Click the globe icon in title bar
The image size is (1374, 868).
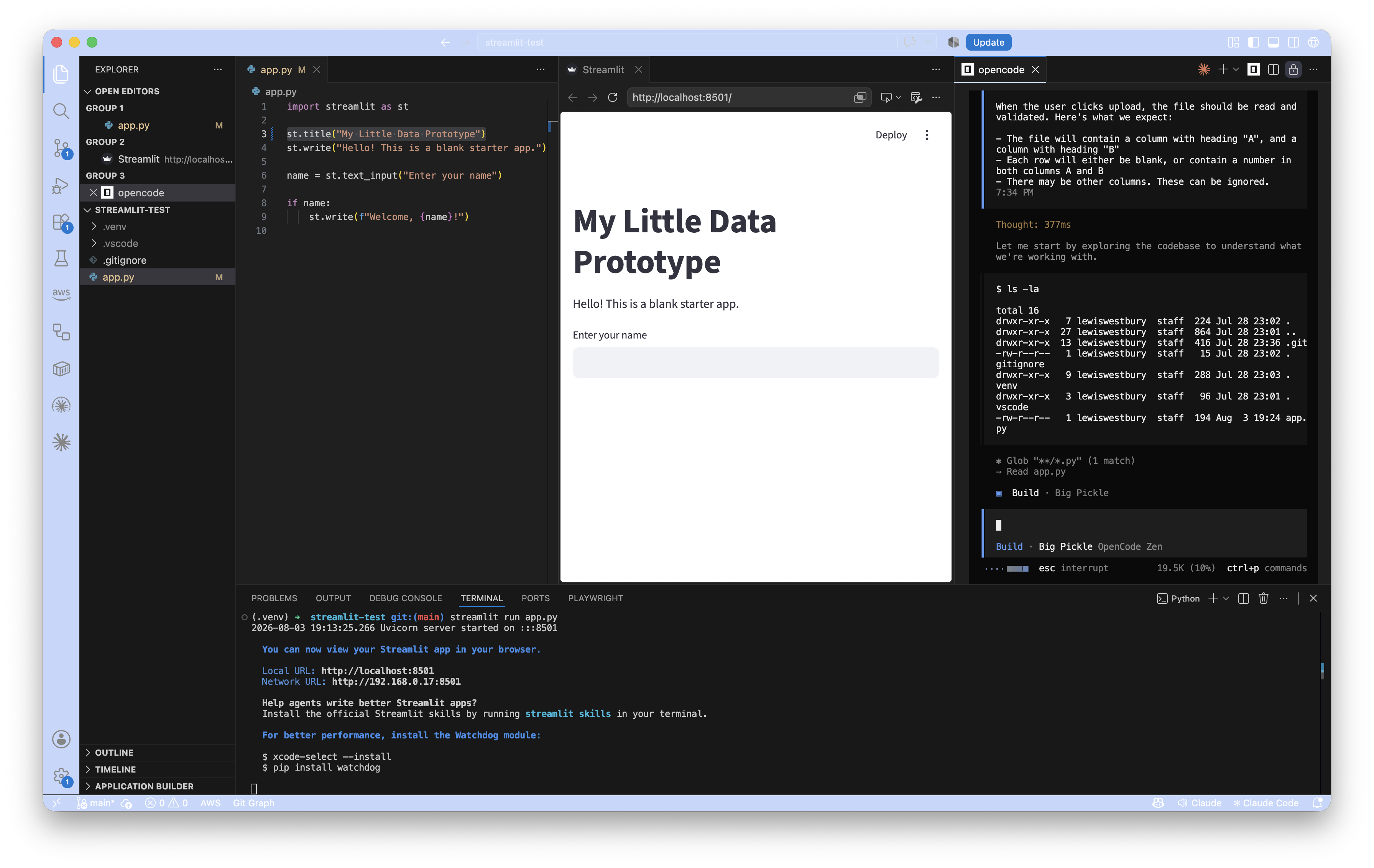click(1313, 42)
